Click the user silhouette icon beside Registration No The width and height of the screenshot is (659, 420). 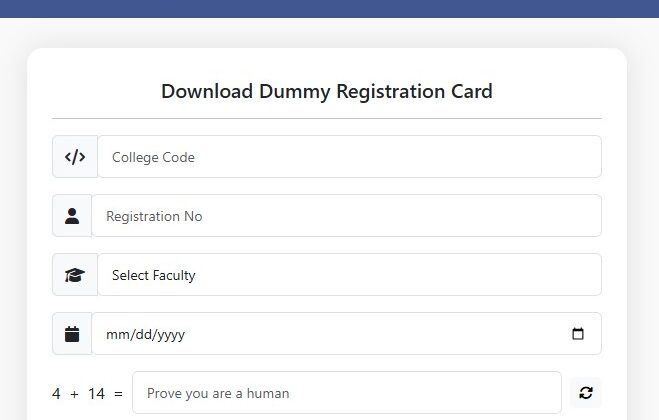coord(72,216)
